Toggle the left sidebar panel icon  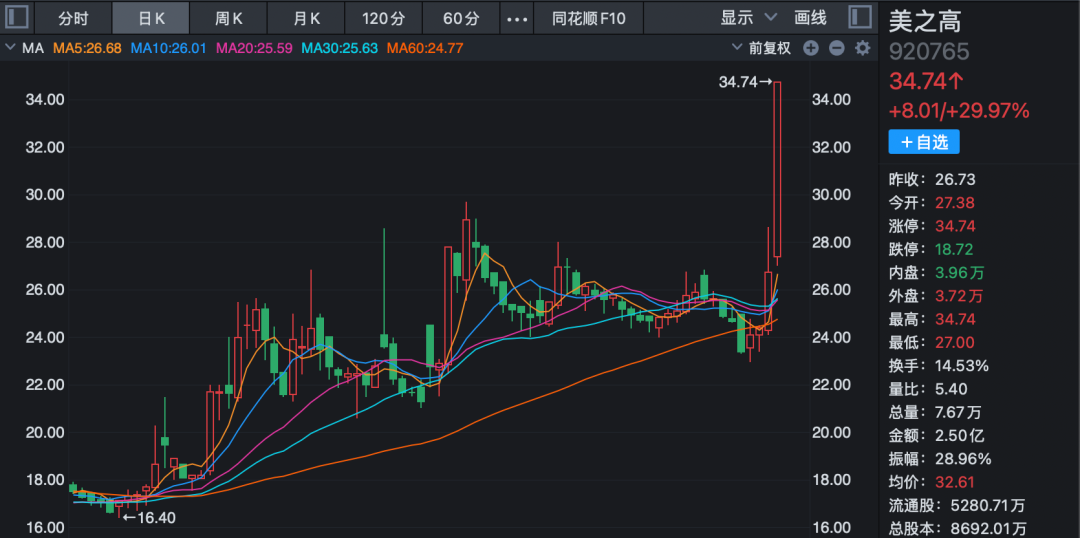tap(17, 18)
